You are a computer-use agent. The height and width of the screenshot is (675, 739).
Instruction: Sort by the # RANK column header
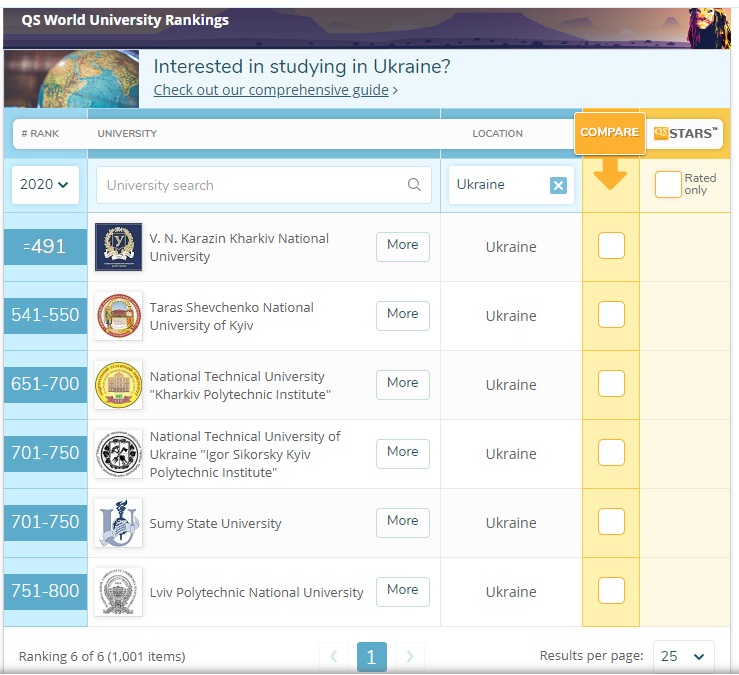pos(40,133)
